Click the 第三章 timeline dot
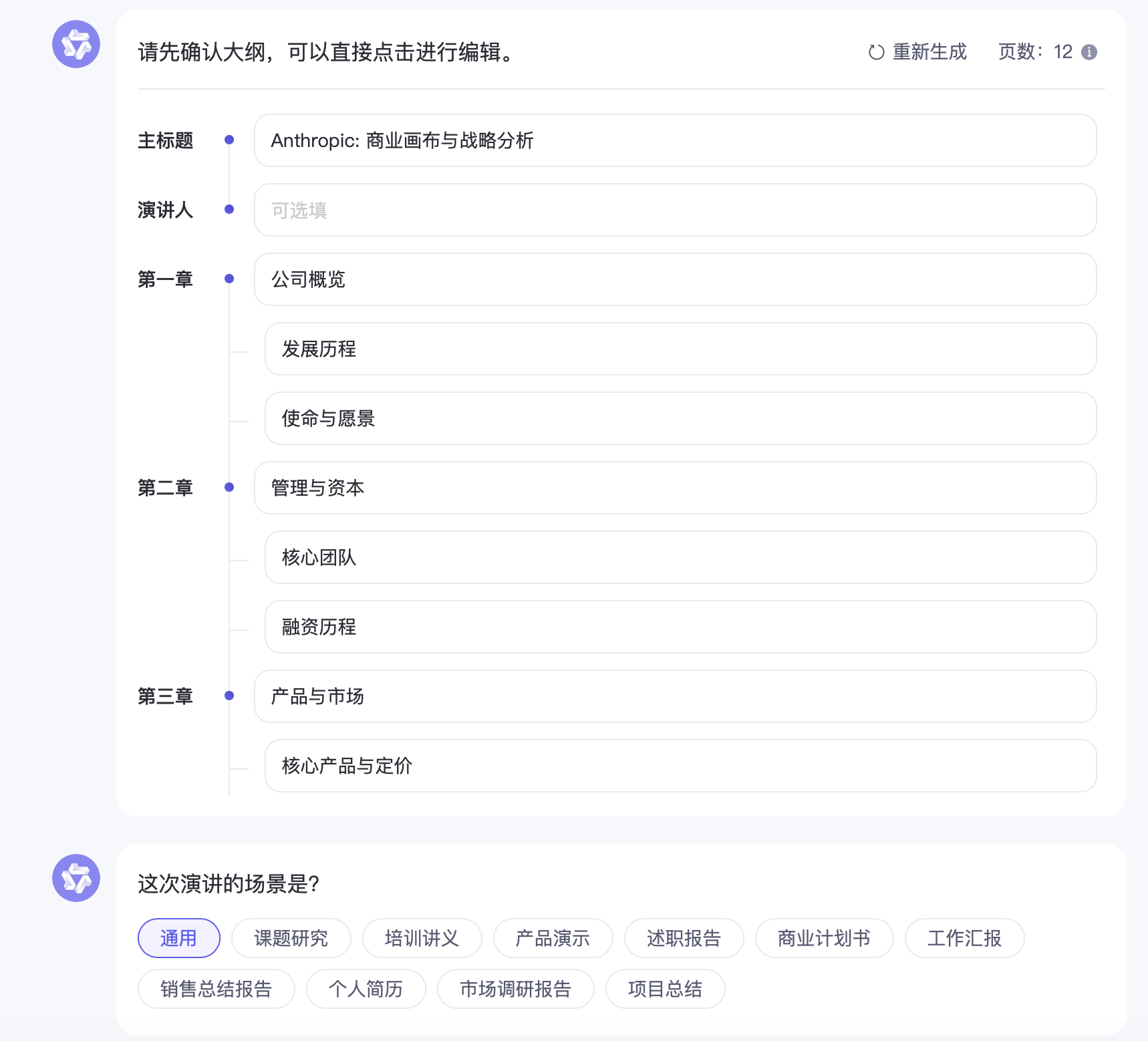Viewport: 1148px width, 1041px height. point(229,696)
